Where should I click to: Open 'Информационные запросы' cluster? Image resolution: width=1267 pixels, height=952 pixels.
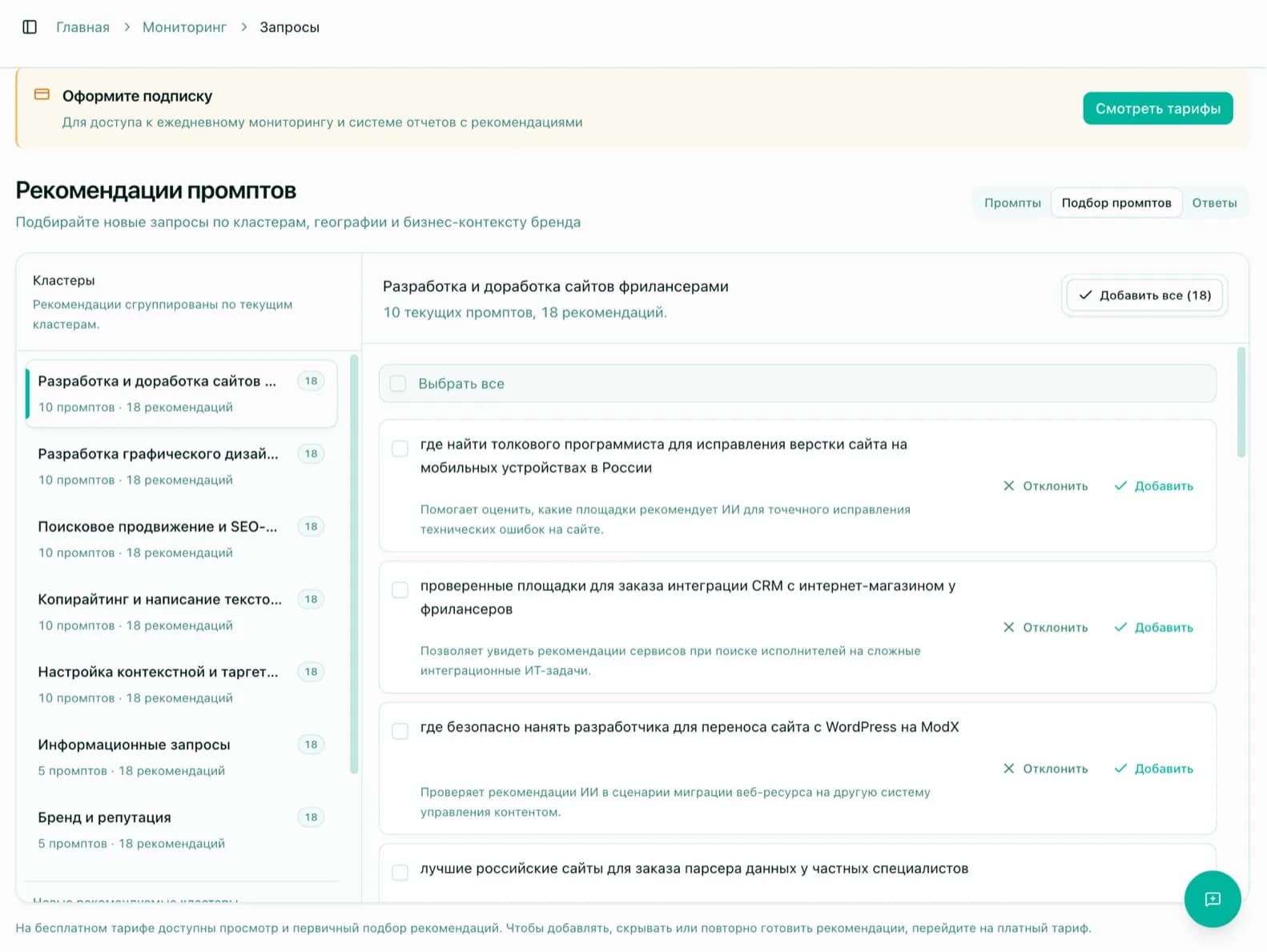tap(181, 757)
